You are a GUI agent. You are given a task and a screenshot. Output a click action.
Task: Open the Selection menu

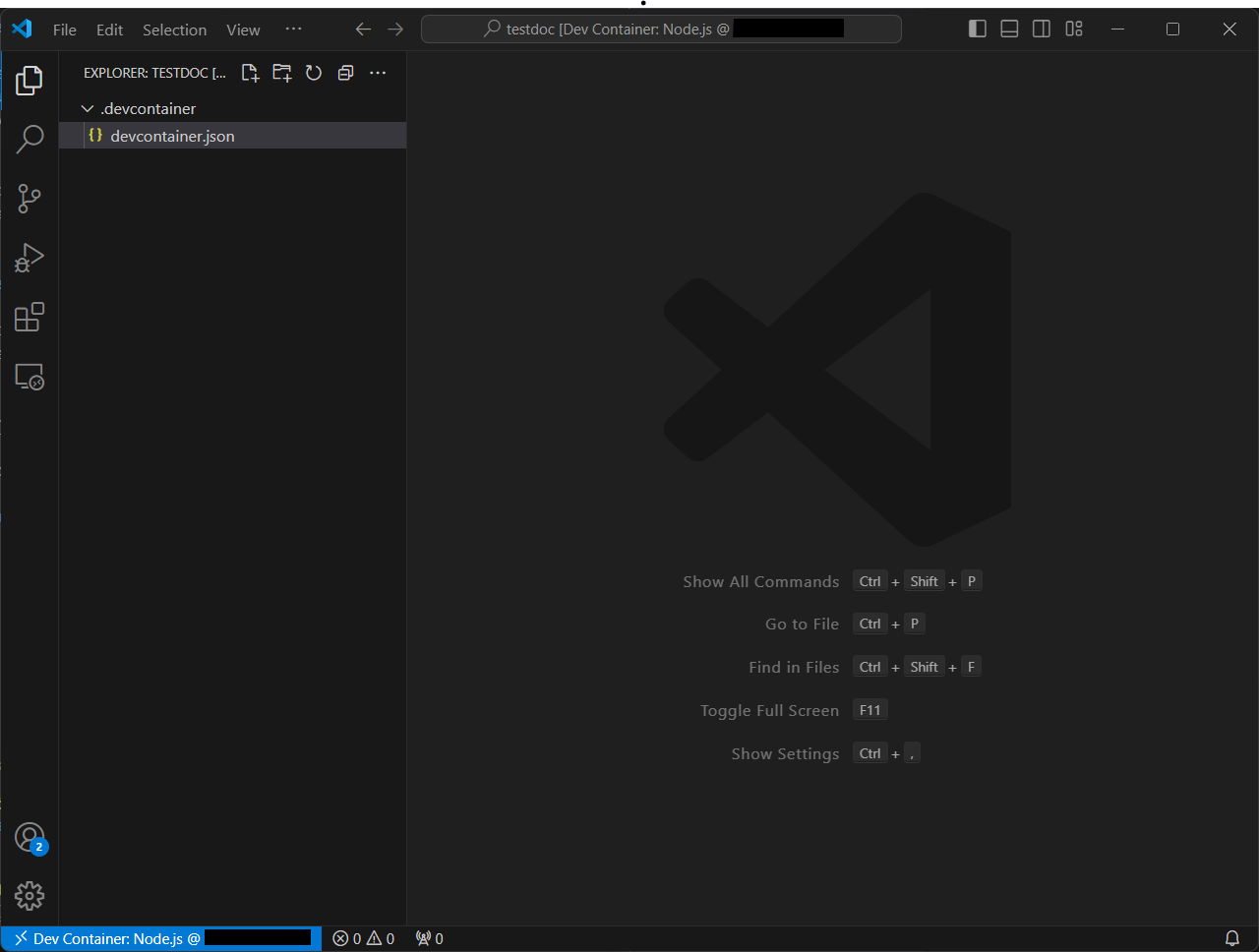[175, 30]
